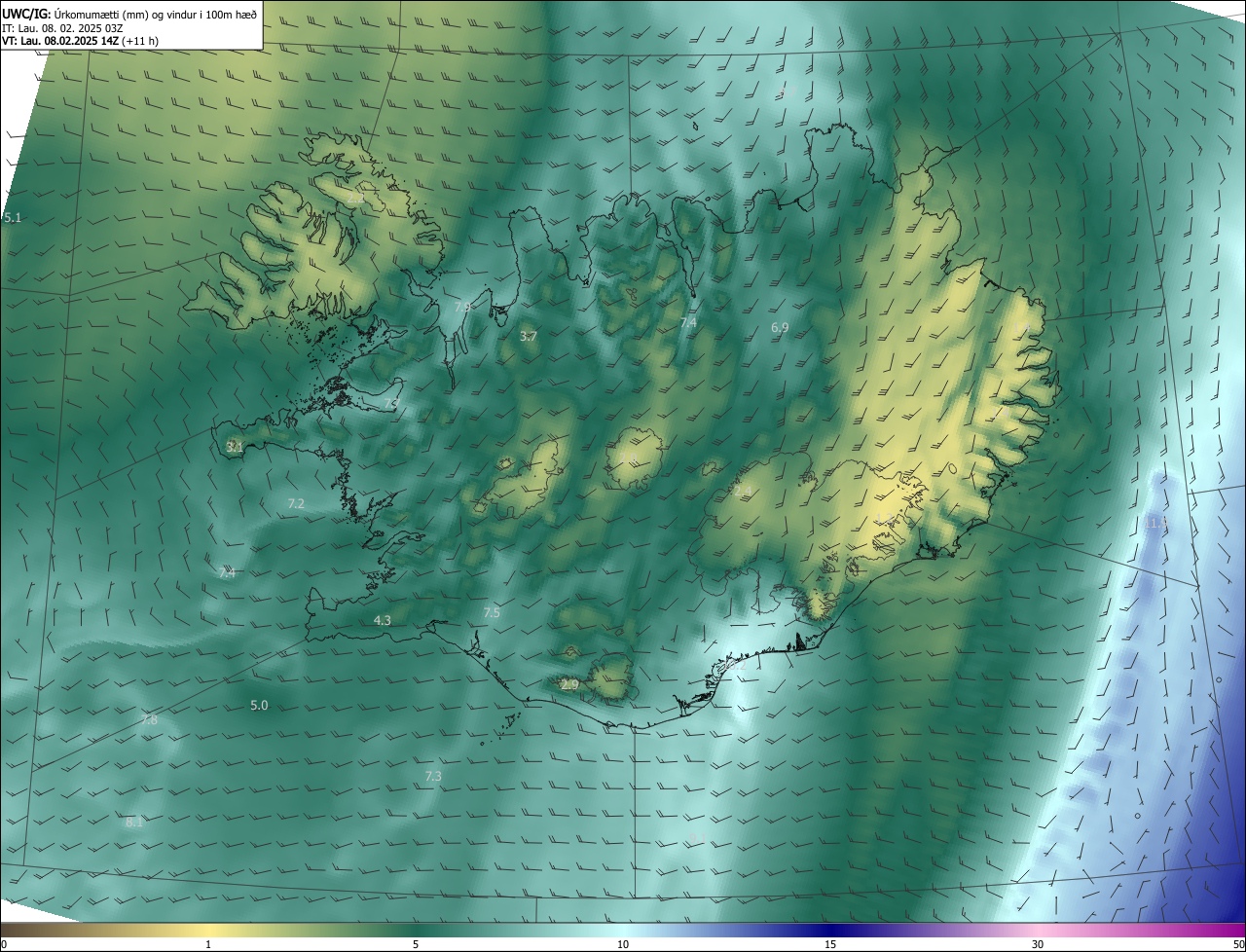Click the 30 tick on the colour scale

click(1038, 944)
